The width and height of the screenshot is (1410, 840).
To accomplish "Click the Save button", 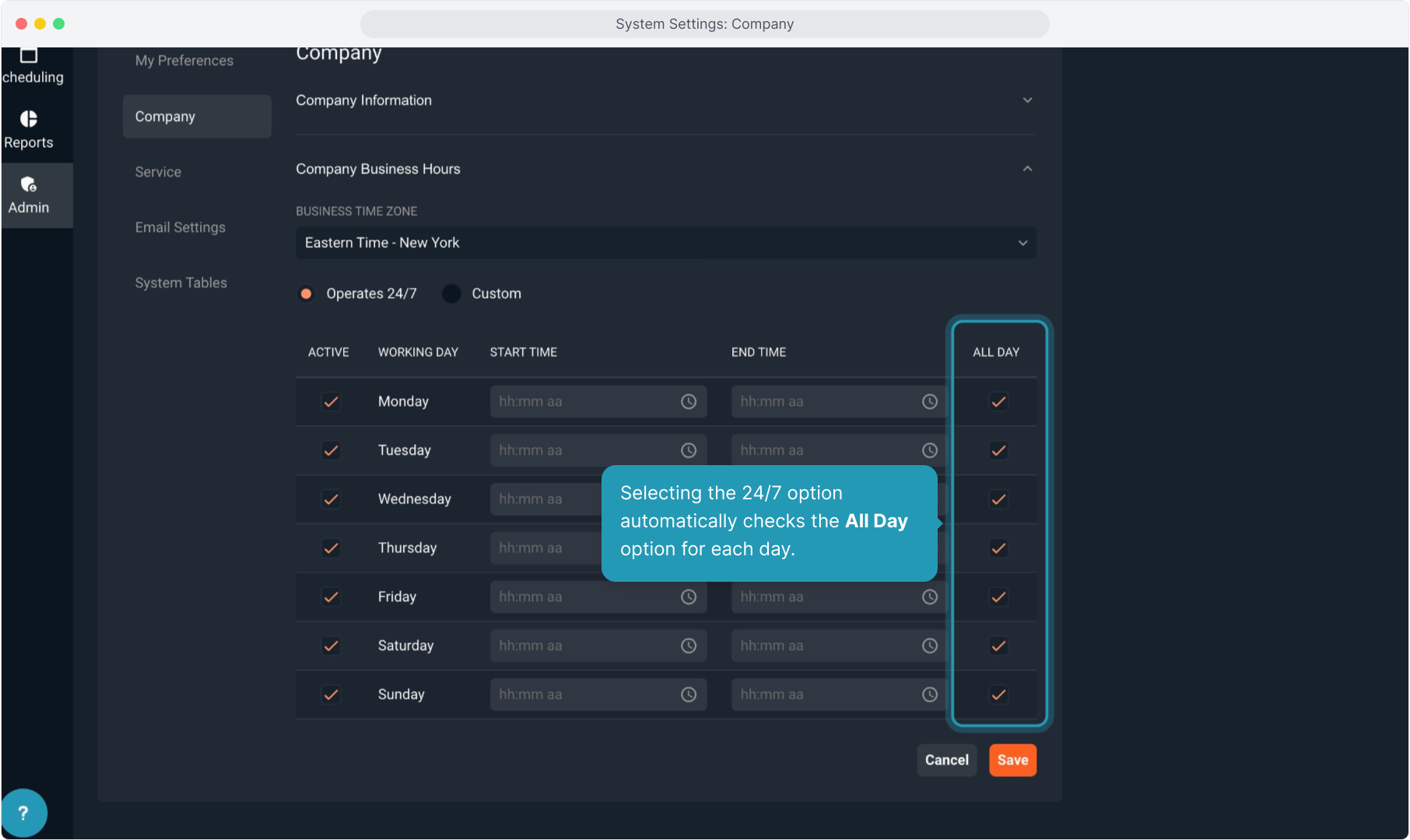I will pyautogui.click(x=1012, y=760).
